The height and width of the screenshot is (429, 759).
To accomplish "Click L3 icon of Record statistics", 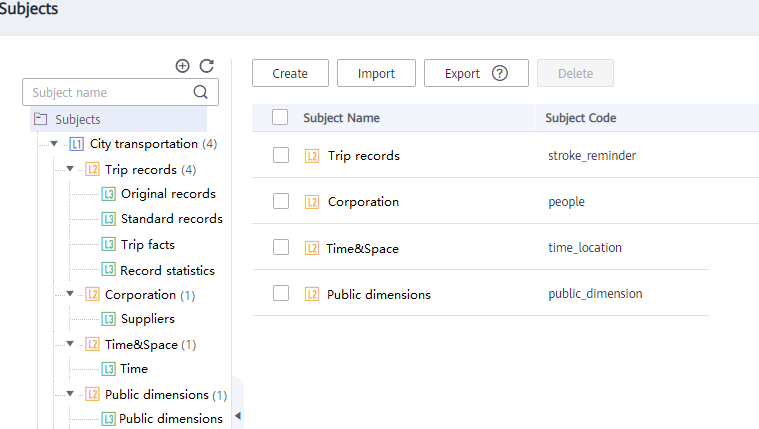I will (x=108, y=270).
